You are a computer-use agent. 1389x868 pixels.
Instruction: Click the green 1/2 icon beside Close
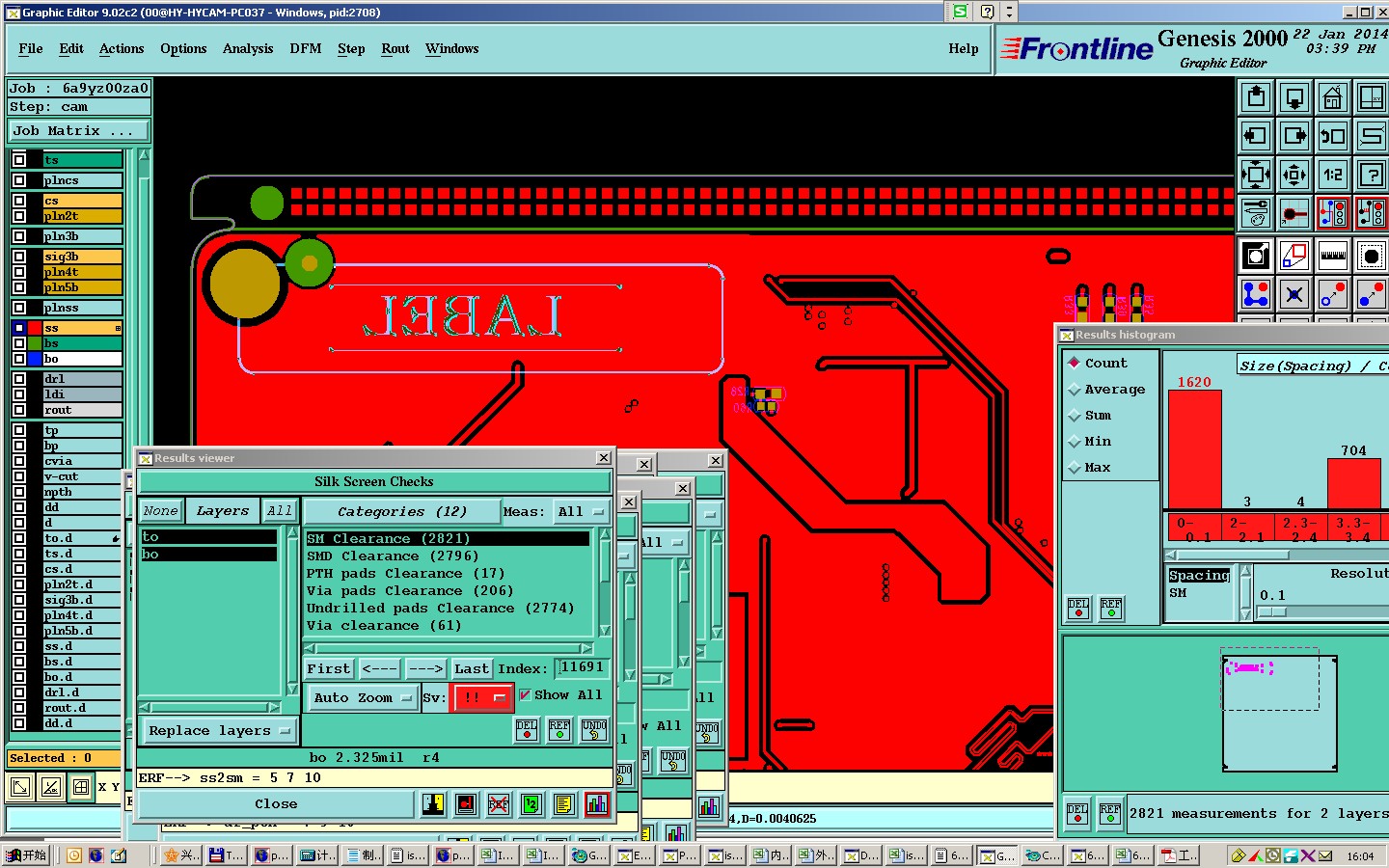pos(531,804)
